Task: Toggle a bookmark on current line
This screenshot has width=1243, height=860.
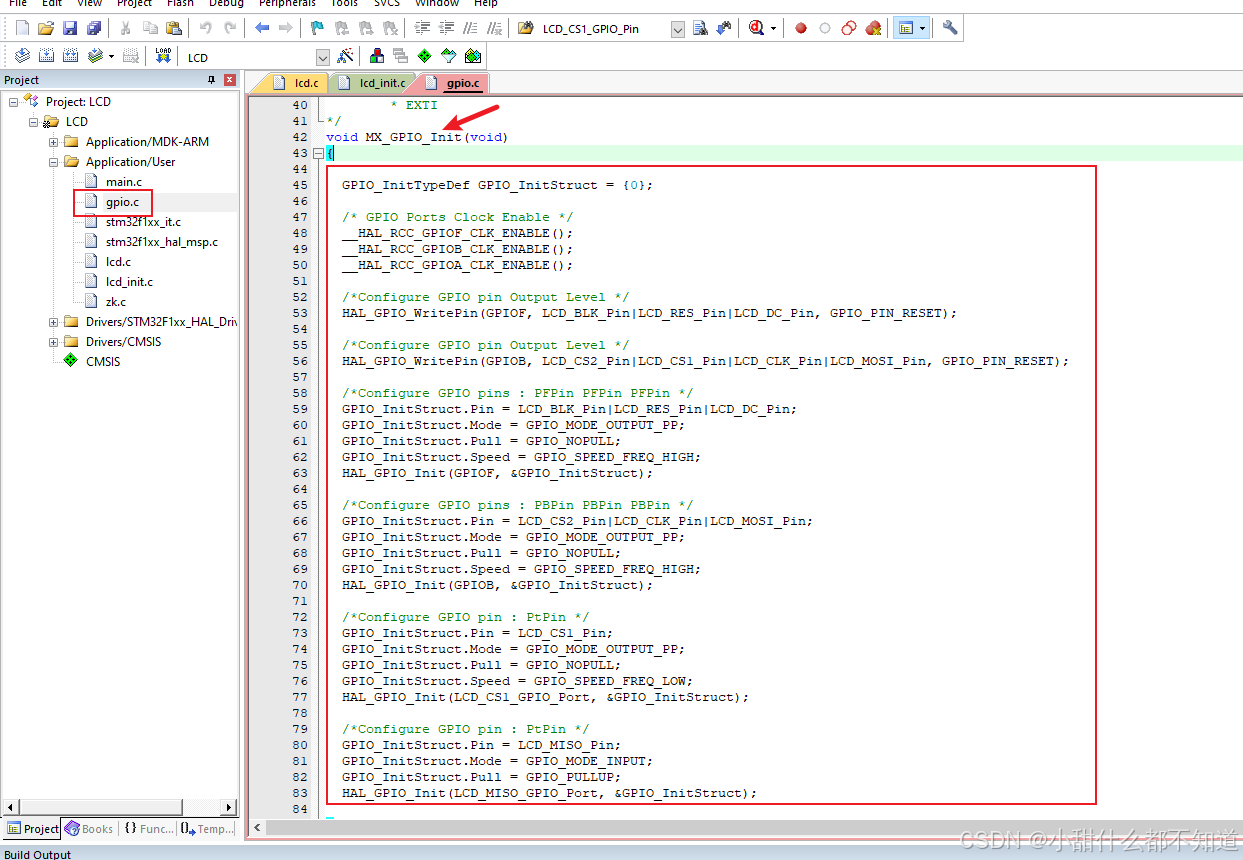Action: (x=317, y=28)
